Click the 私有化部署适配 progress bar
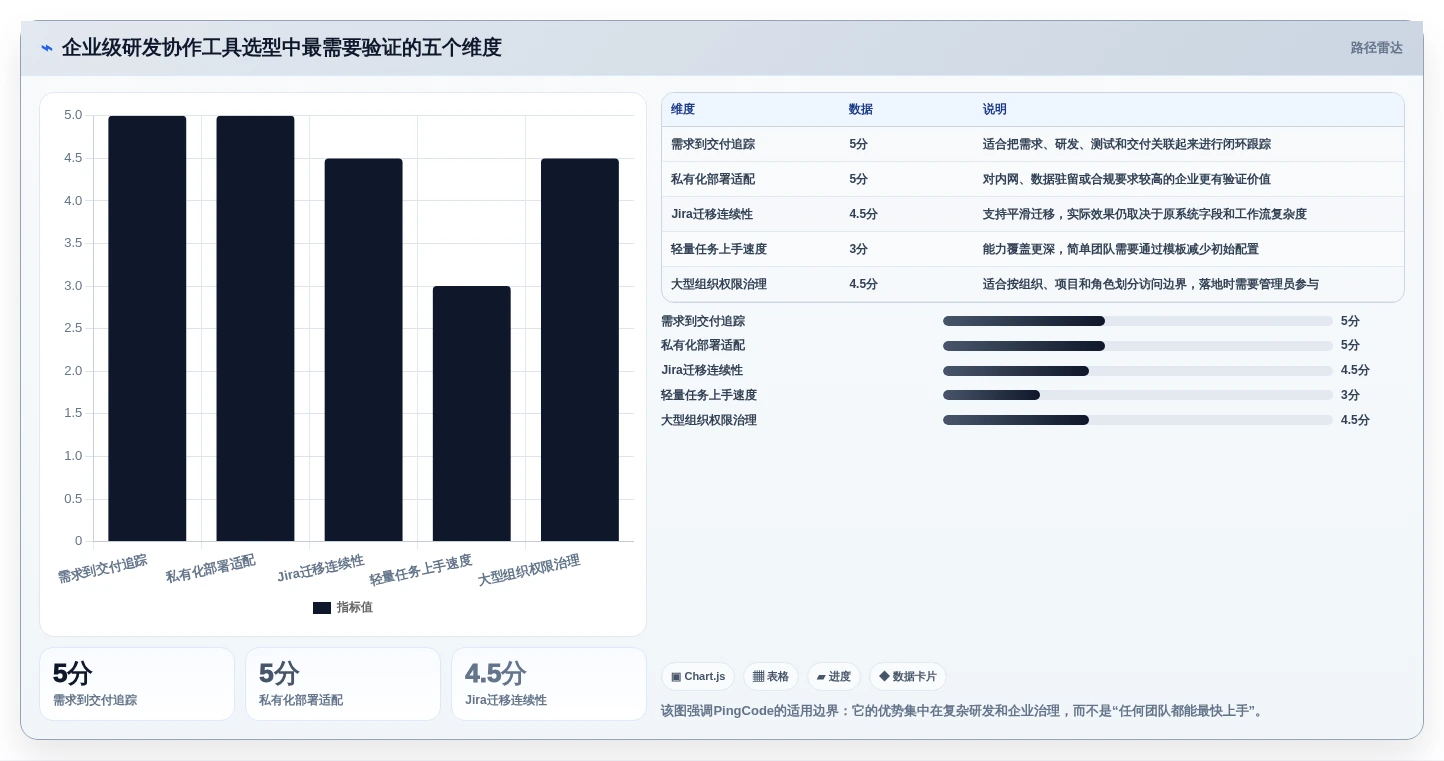The height and width of the screenshot is (761, 1444). [1138, 346]
